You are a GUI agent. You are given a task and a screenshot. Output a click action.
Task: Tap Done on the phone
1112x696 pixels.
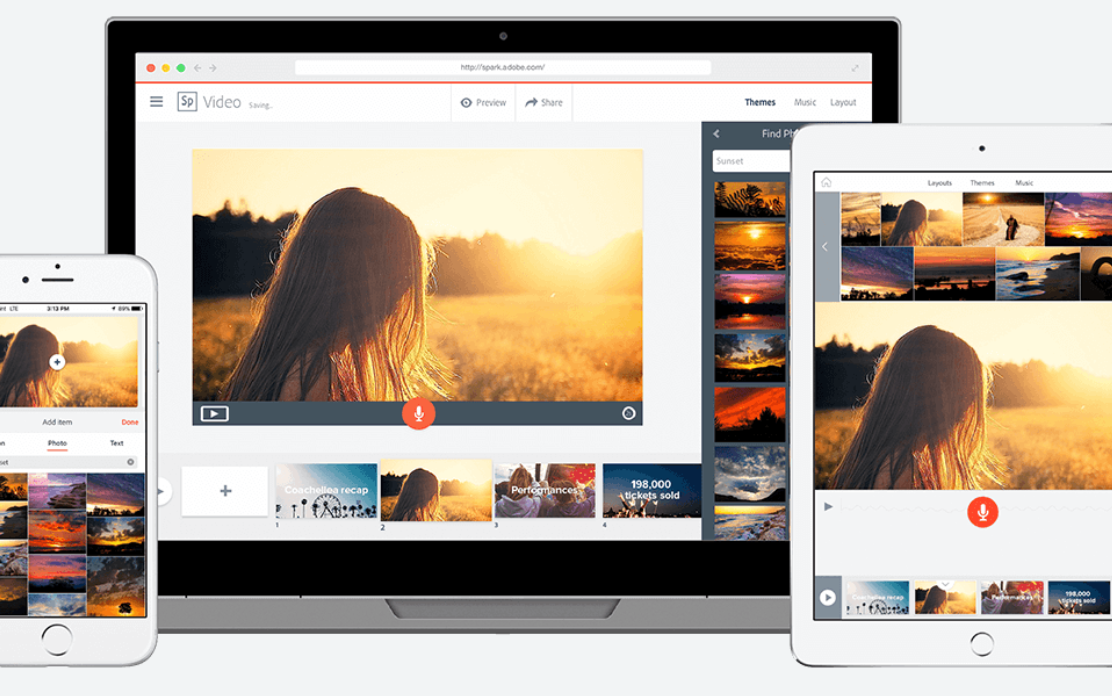[x=130, y=422]
